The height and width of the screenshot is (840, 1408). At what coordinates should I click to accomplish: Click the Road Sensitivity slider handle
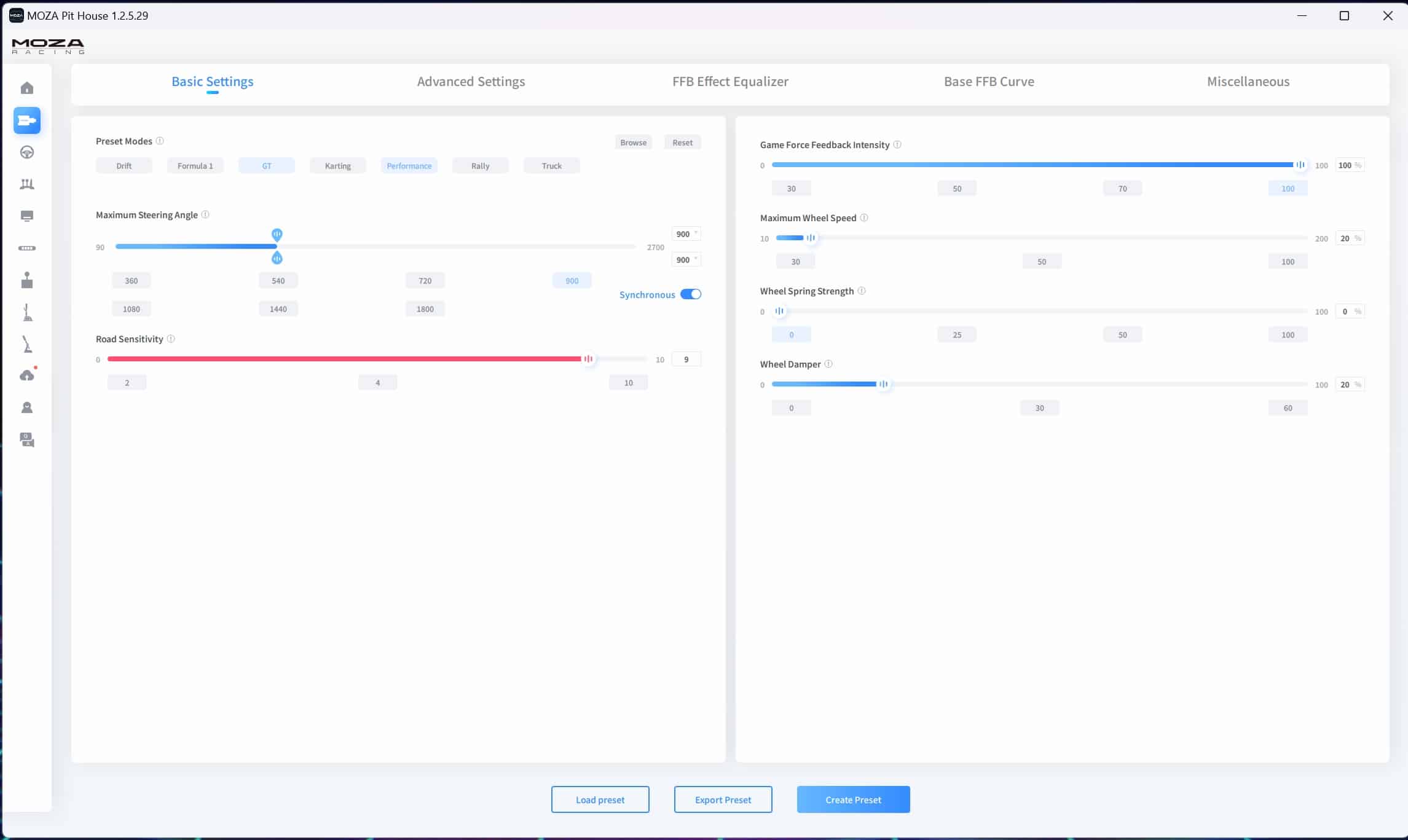point(588,359)
